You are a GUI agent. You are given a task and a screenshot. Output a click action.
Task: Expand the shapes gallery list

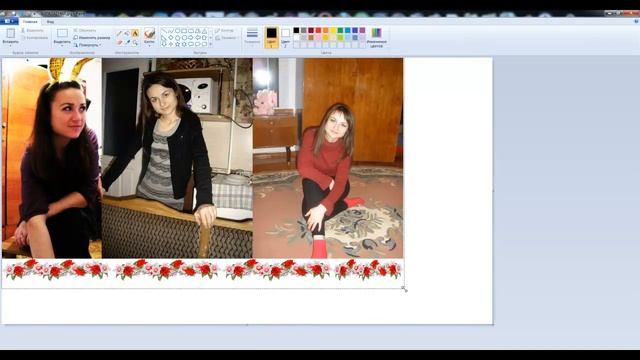[x=211, y=44]
